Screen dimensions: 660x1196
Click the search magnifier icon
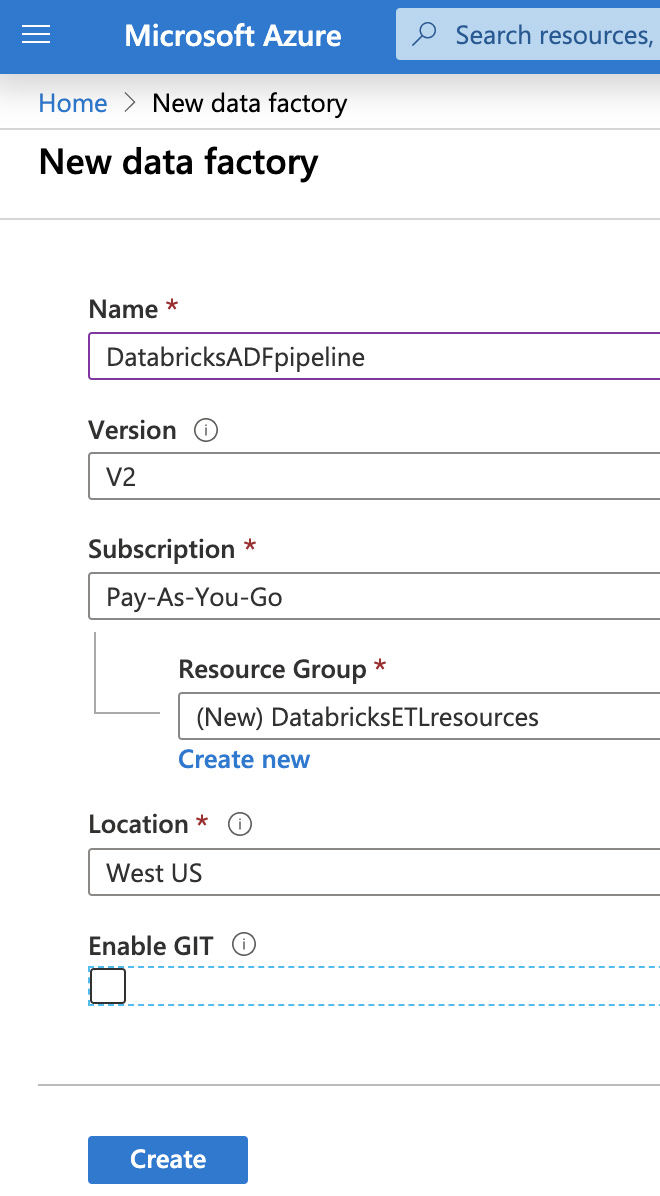pyautogui.click(x=425, y=35)
